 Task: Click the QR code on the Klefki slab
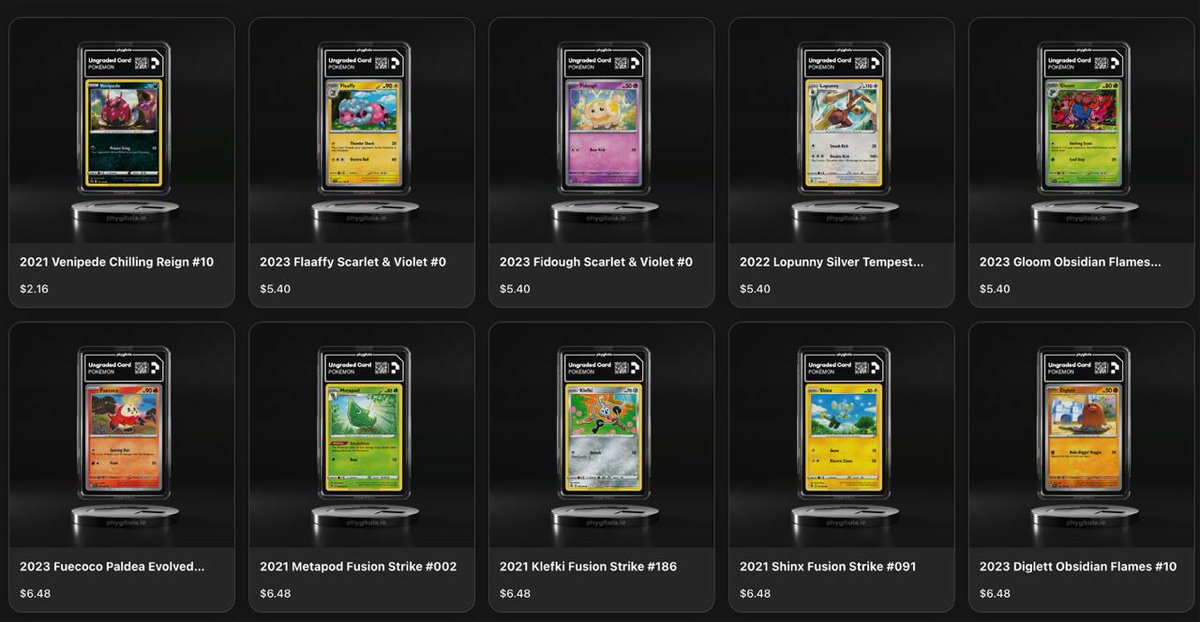tap(622, 366)
